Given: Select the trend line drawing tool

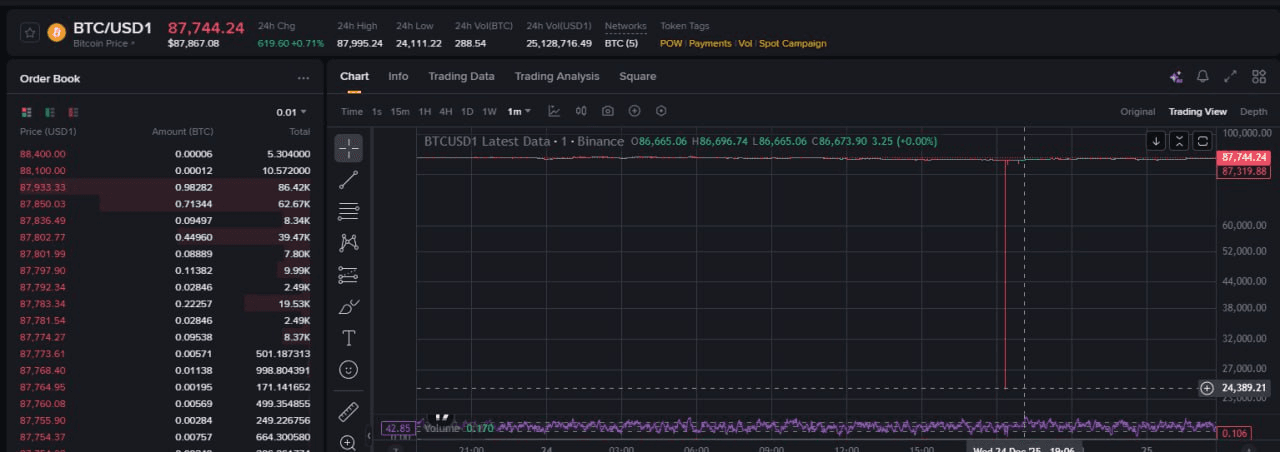Looking at the screenshot, I should [x=348, y=180].
